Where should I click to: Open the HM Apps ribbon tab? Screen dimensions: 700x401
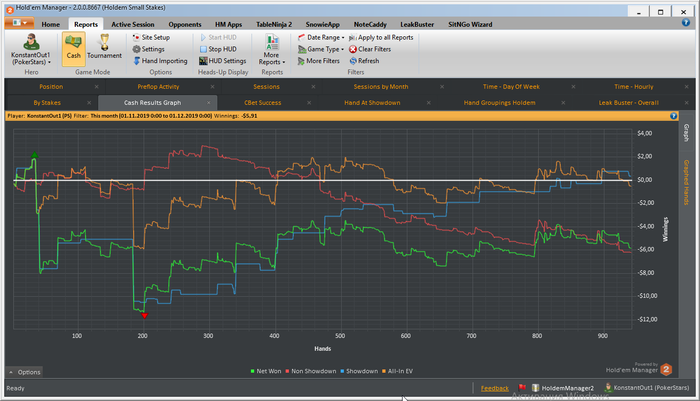[x=229, y=25]
